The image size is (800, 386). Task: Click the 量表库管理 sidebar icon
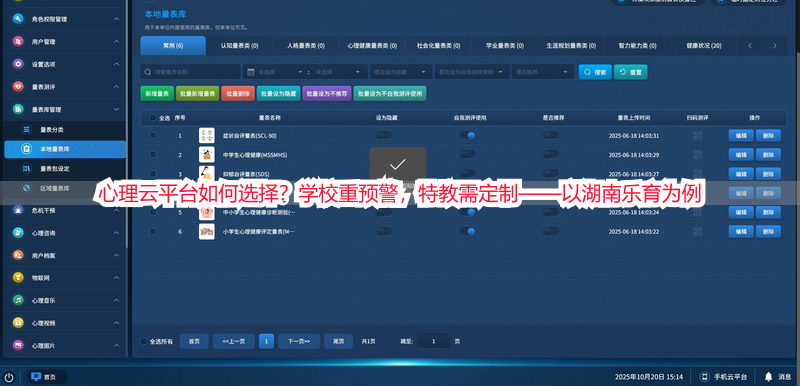(x=18, y=109)
